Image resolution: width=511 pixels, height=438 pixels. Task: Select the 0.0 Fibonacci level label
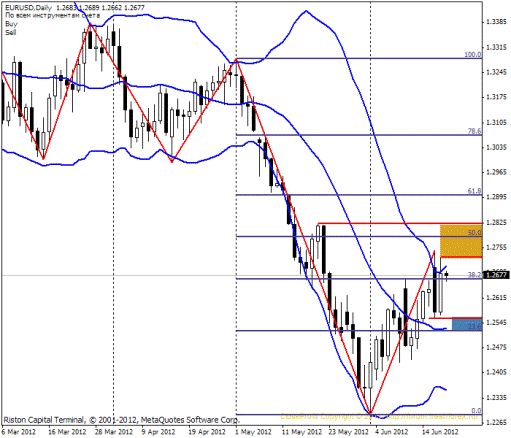click(x=477, y=411)
